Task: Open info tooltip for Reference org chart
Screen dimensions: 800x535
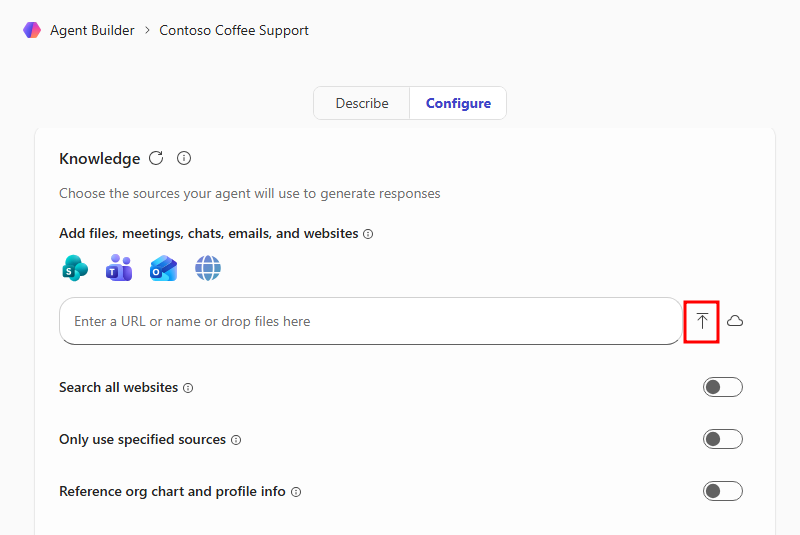Action: (296, 492)
